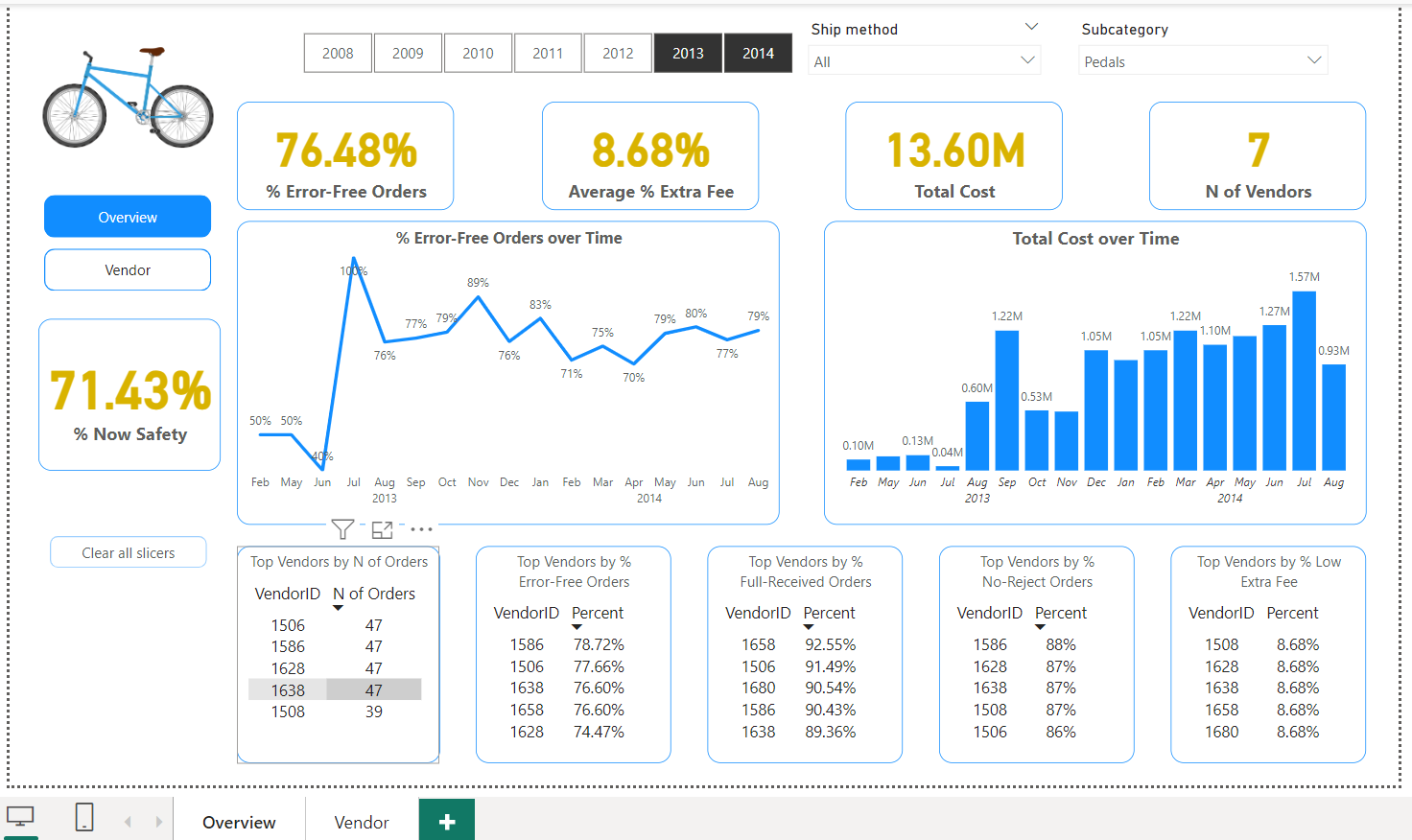This screenshot has height=840, width=1412.
Task: Click Percent header in Low Extra Fee table
Action: click(1292, 613)
